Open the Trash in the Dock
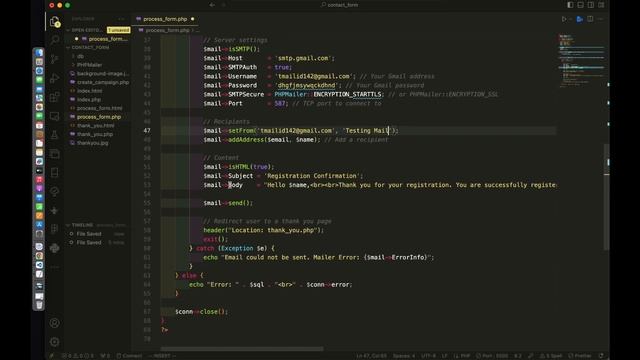The width and height of the screenshot is (640, 360). (x=39, y=305)
